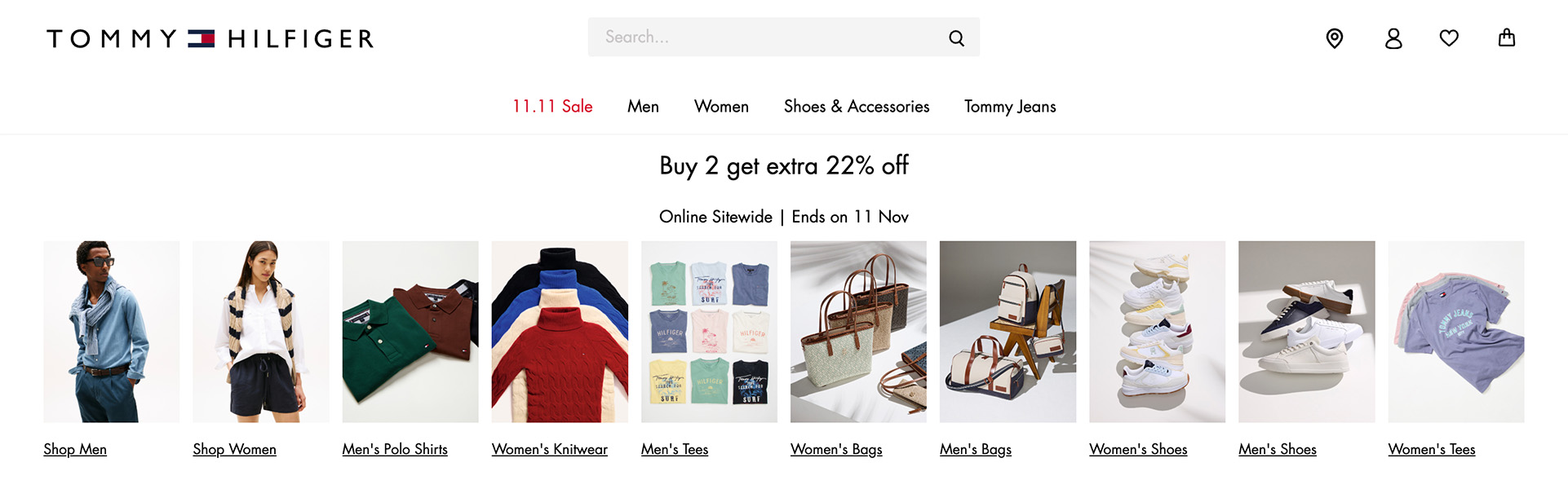Viewport: 1568px width, 489px height.
Task: Select the Women's Bags thumbnail image
Action: pyautogui.click(x=858, y=332)
